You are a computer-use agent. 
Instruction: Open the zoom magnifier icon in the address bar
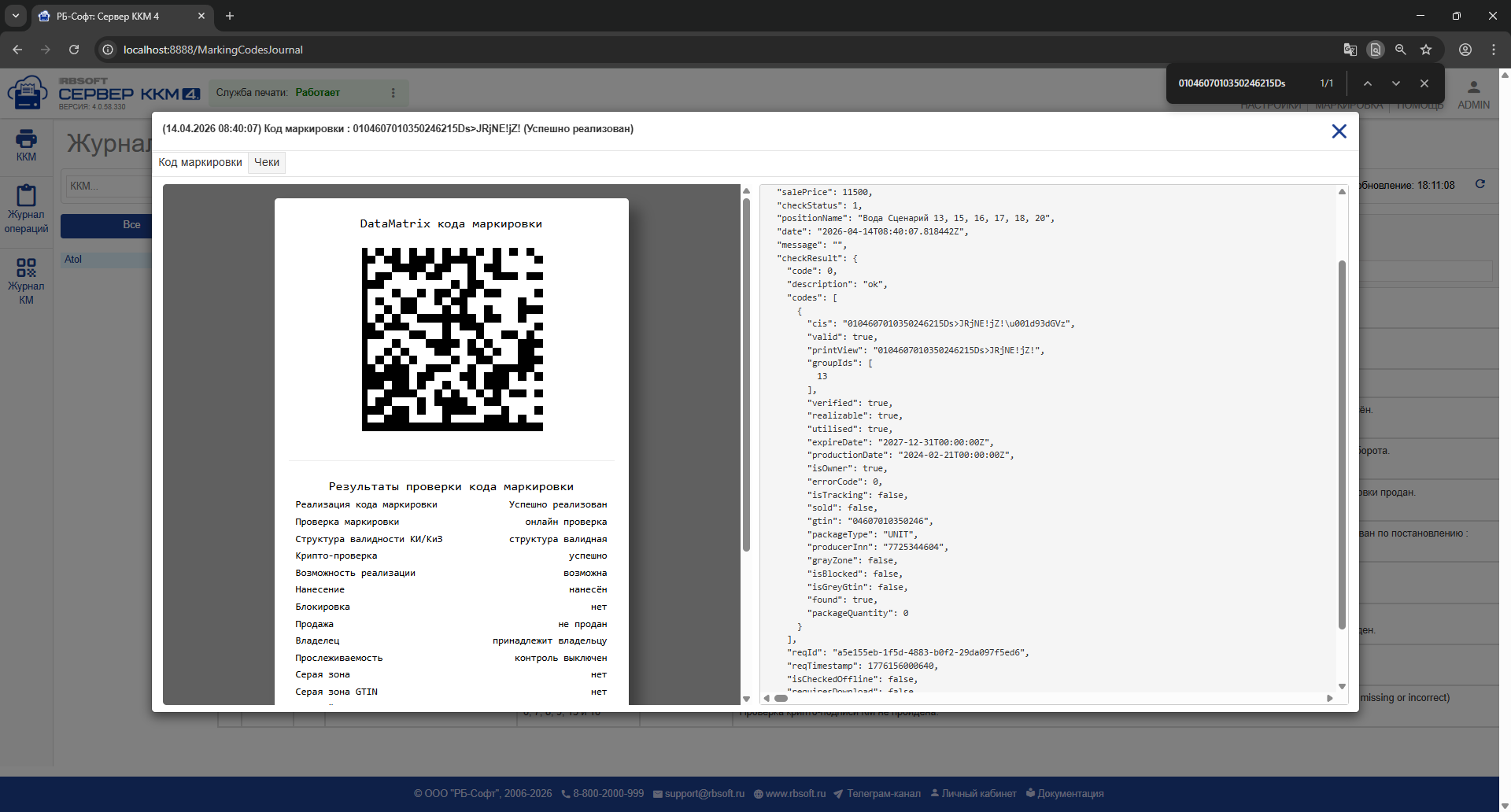coord(1401,50)
